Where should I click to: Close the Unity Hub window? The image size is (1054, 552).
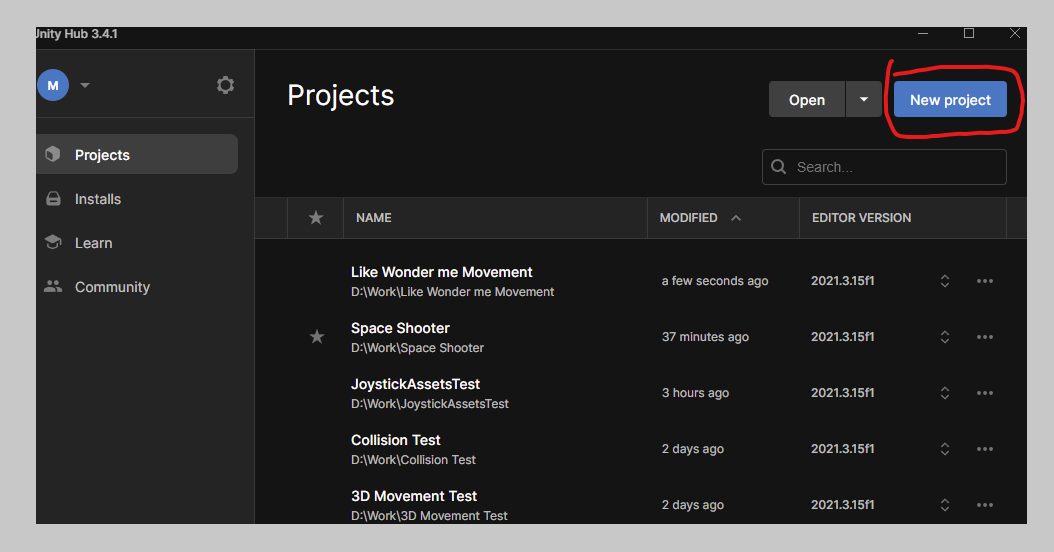click(1014, 33)
